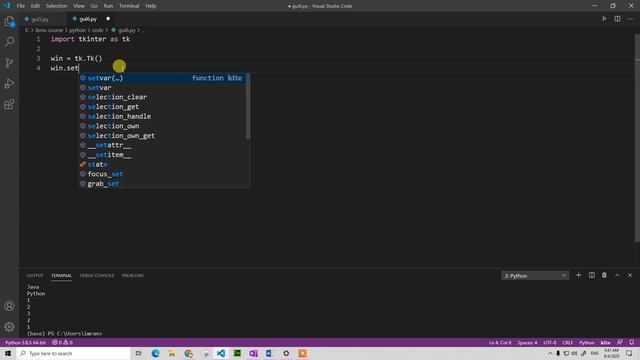This screenshot has height=360, width=640.
Task: Switch to the DEBUG CONSOLE panel tab
Action: point(97,276)
